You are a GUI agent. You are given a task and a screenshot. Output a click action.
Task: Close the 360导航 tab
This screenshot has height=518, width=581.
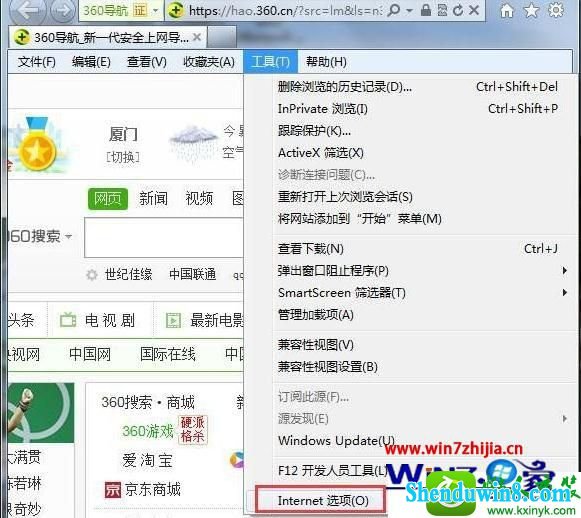pos(197,37)
